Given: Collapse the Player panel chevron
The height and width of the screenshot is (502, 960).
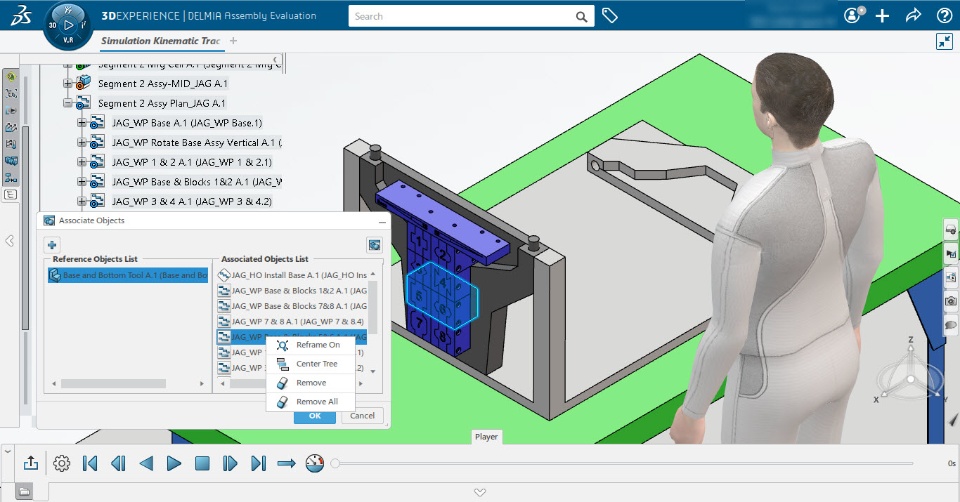Looking at the screenshot, I should pyautogui.click(x=7, y=451).
